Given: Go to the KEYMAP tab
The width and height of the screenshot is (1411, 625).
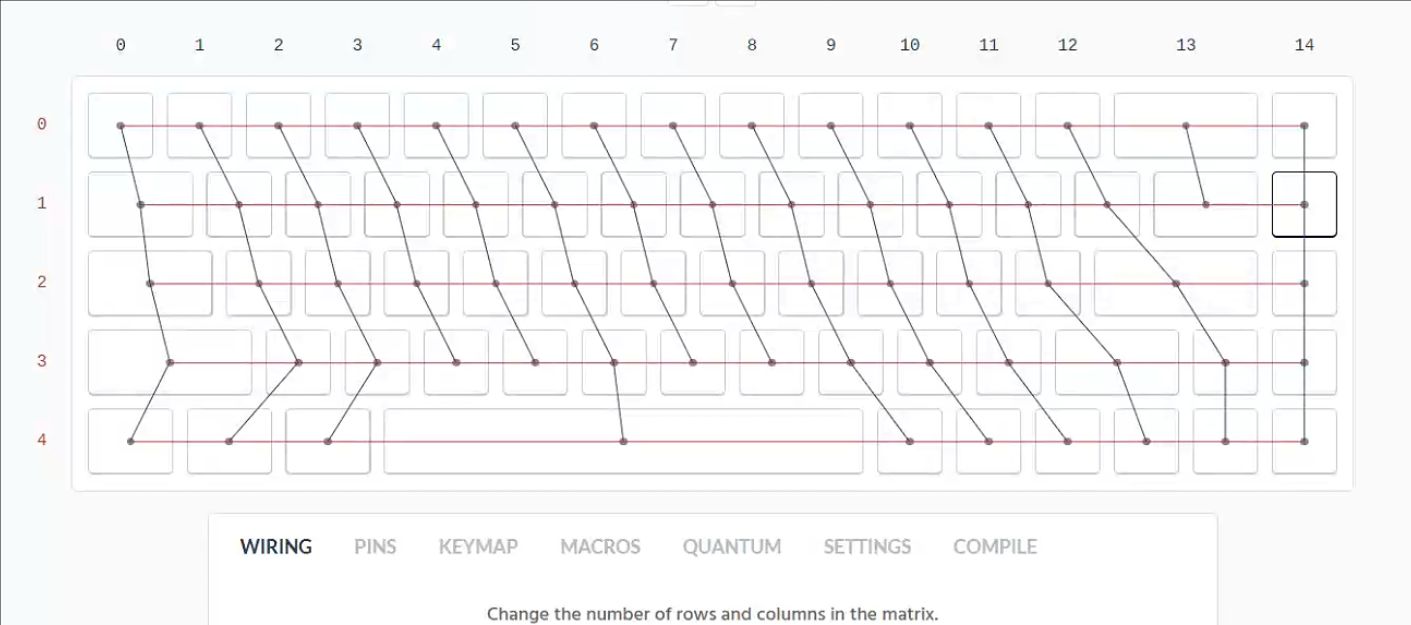Looking at the screenshot, I should [478, 547].
